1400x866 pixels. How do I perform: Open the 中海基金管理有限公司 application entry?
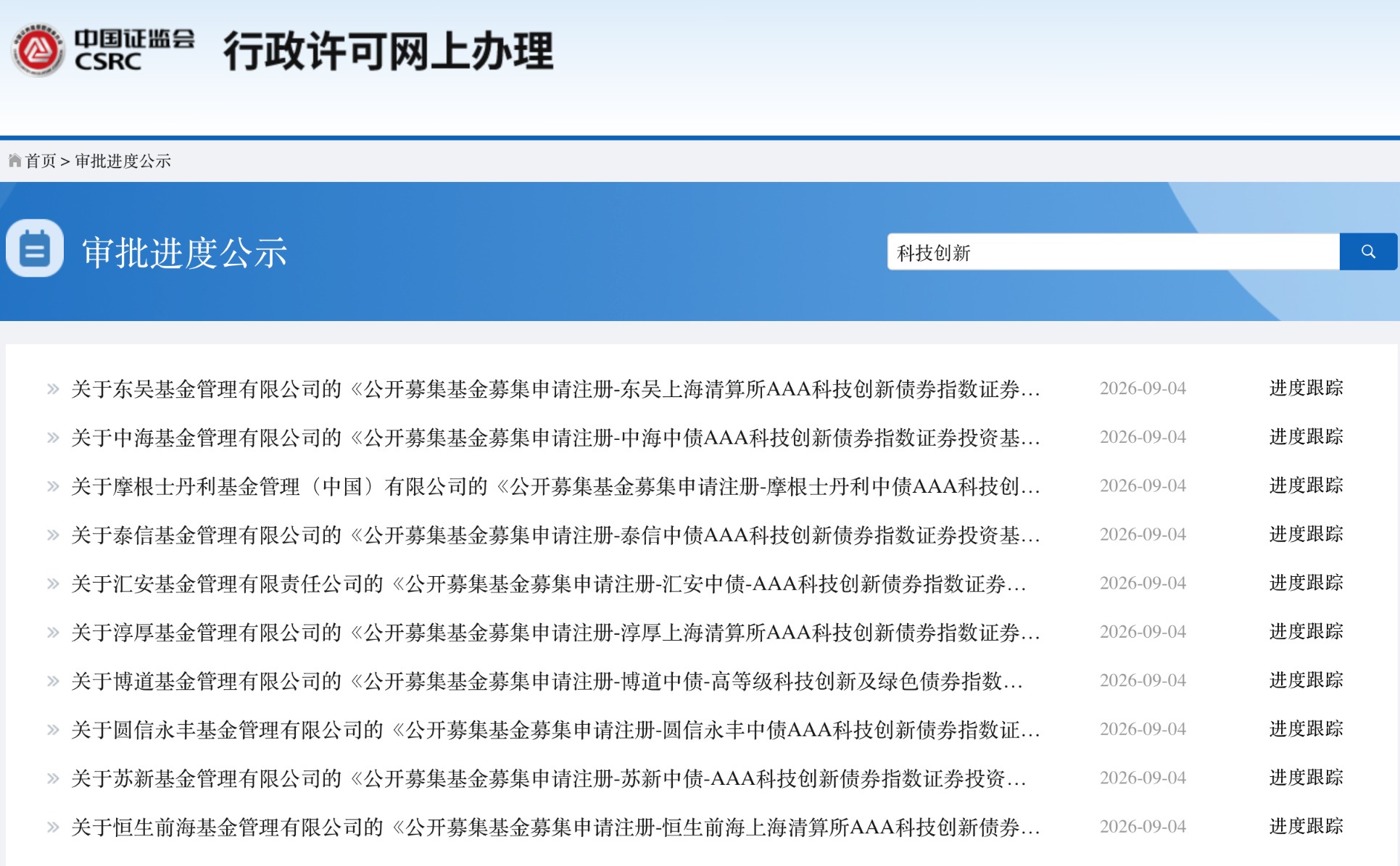point(556,438)
